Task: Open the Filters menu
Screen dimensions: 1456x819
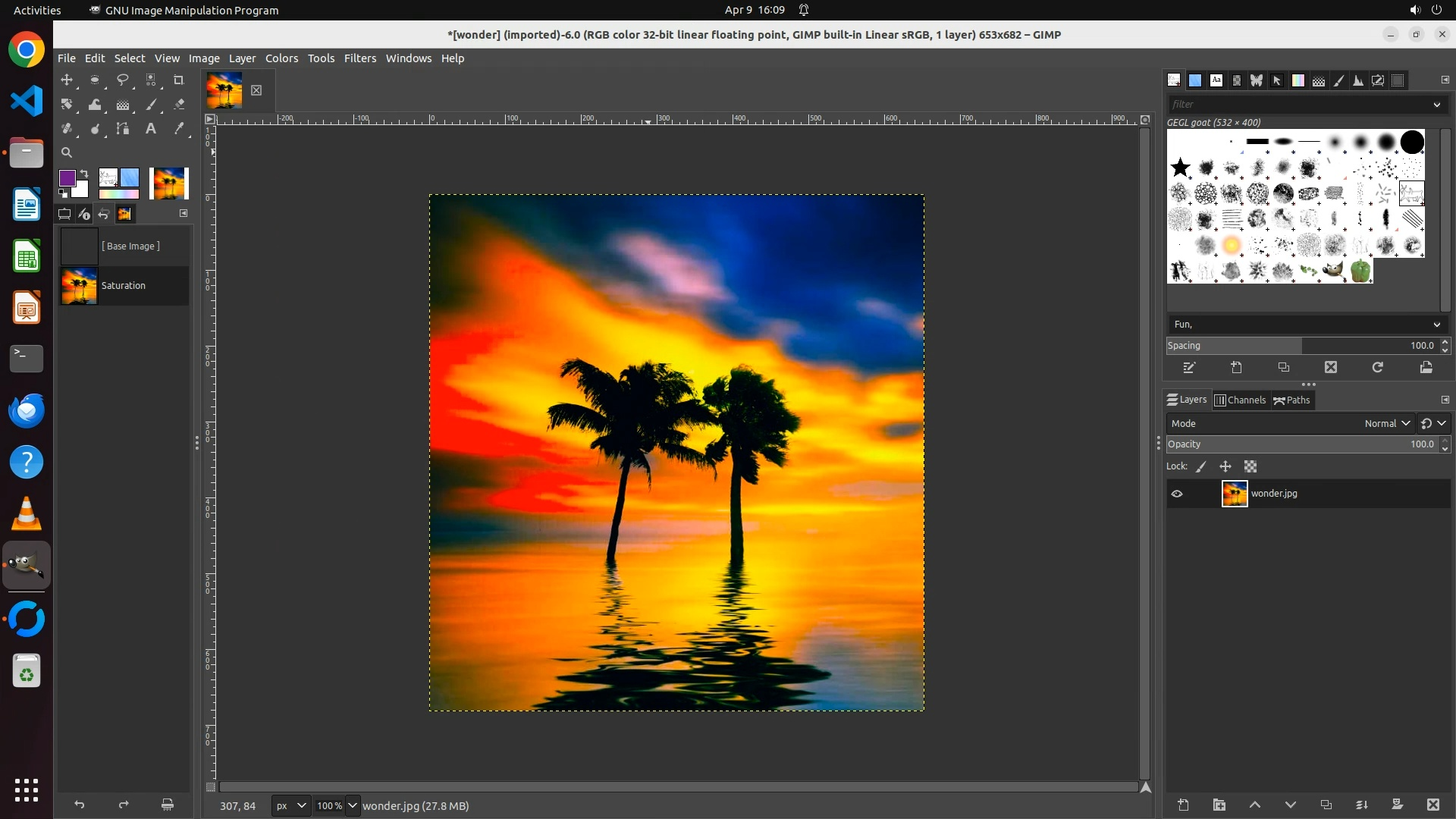Action: coord(359,58)
